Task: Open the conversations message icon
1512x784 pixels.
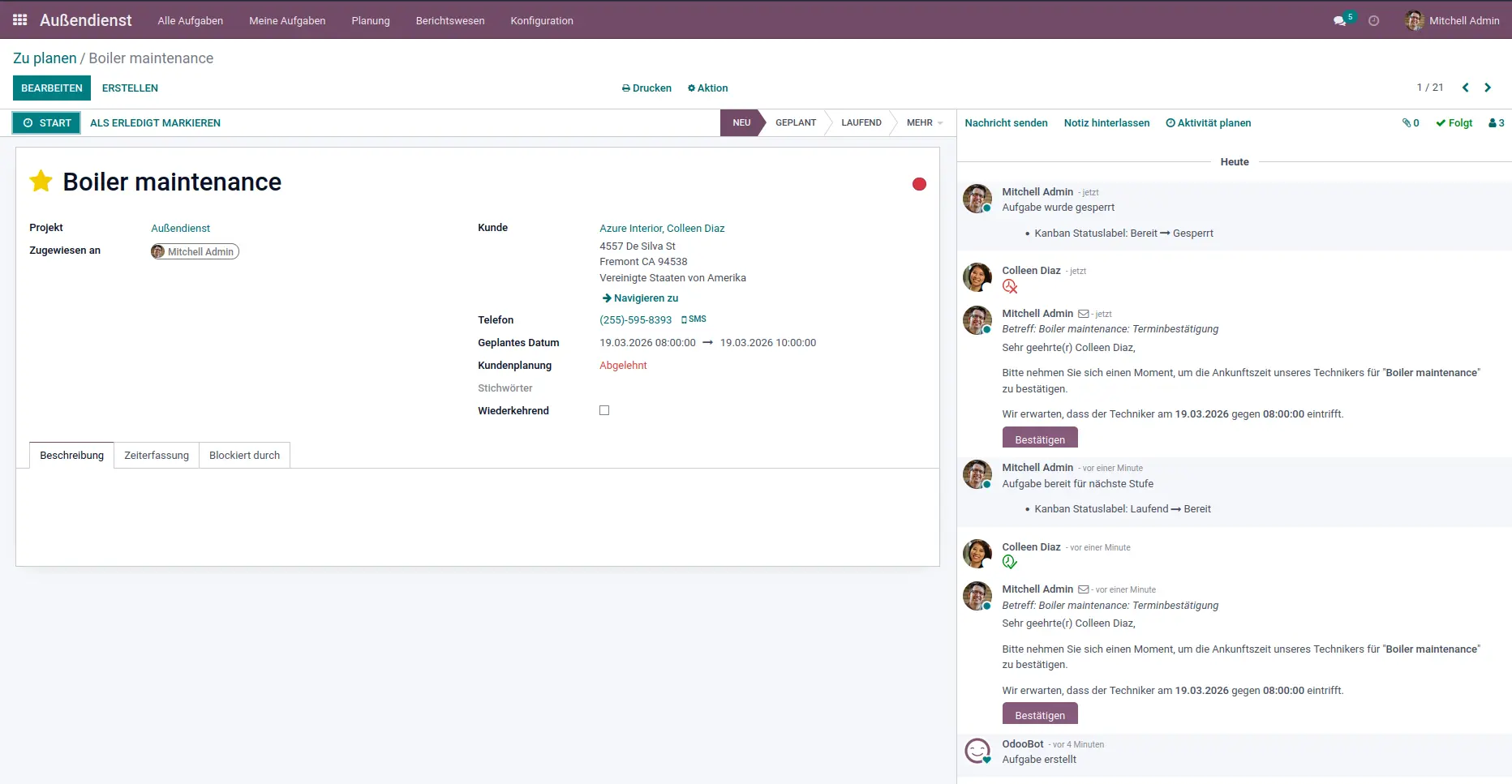Action: pyautogui.click(x=1340, y=21)
